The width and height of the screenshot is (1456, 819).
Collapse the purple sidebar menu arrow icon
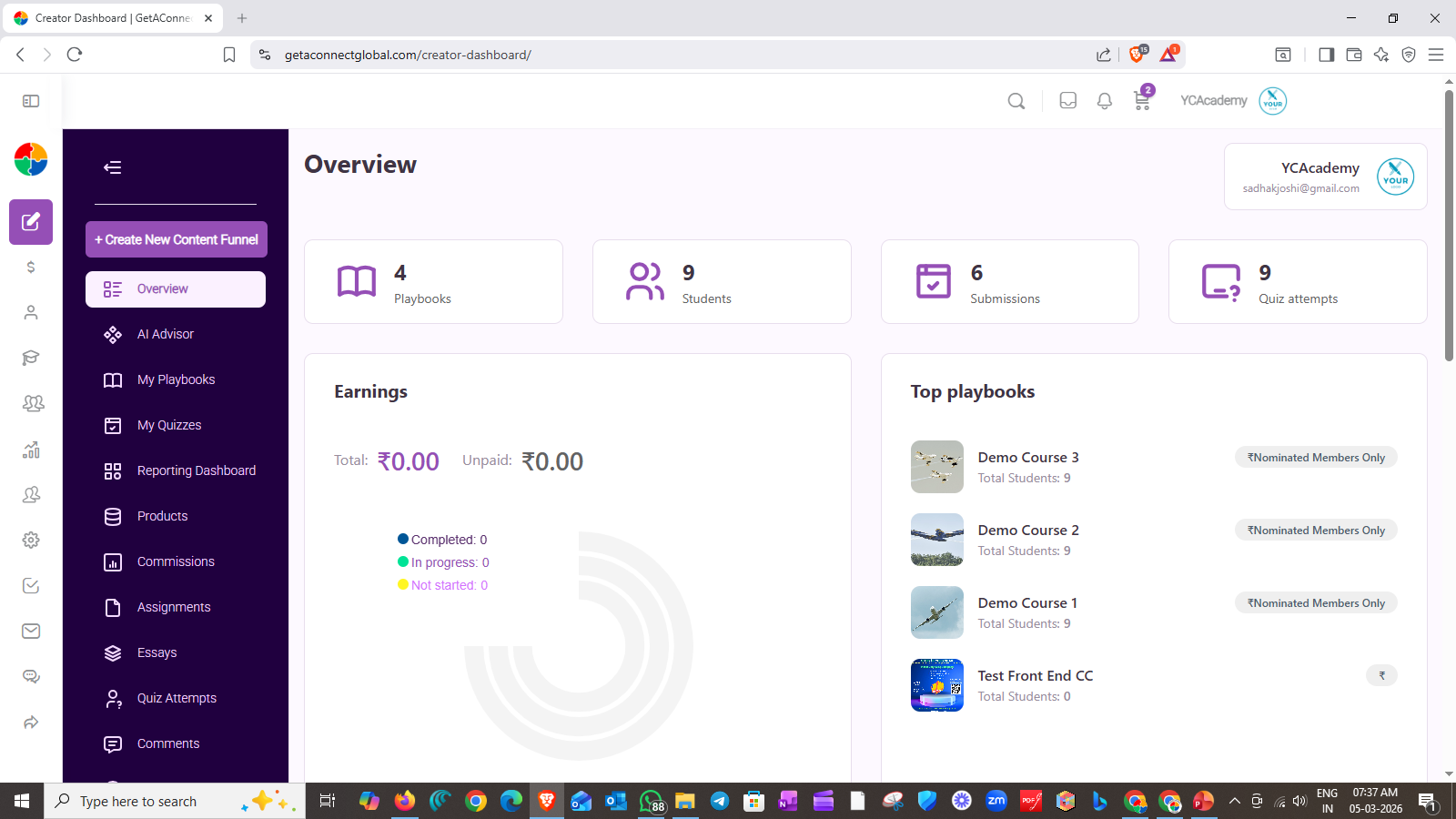tap(113, 167)
